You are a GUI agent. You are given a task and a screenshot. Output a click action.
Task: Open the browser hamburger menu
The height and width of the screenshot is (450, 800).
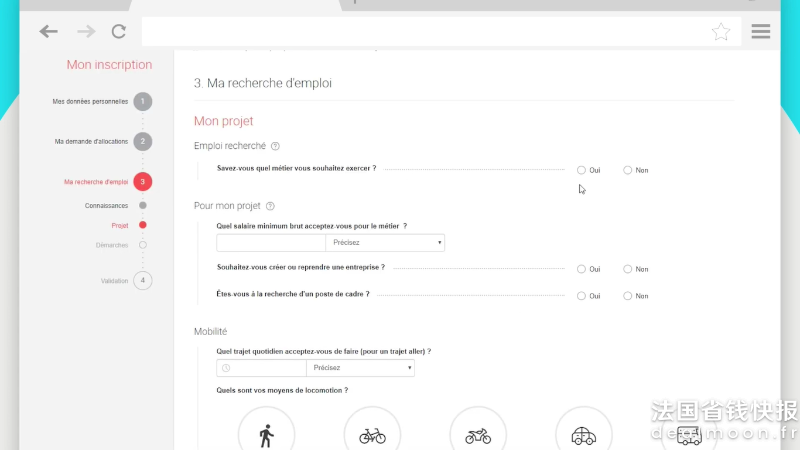761,32
